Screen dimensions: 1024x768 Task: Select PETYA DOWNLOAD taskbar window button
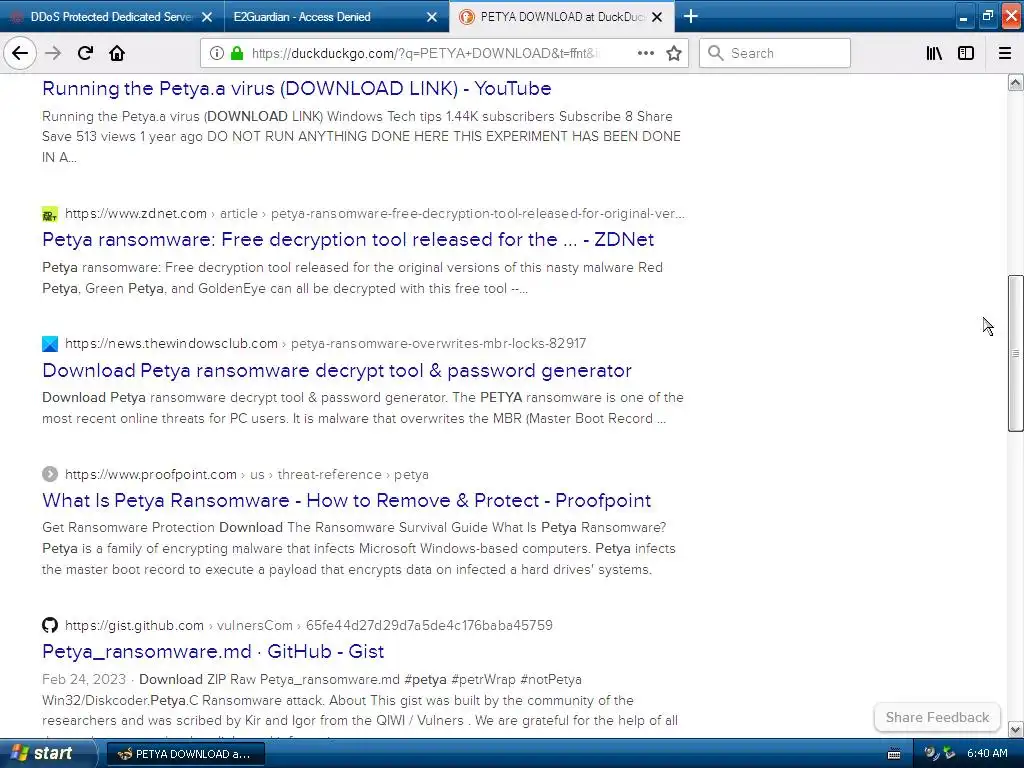pyautogui.click(x=185, y=754)
